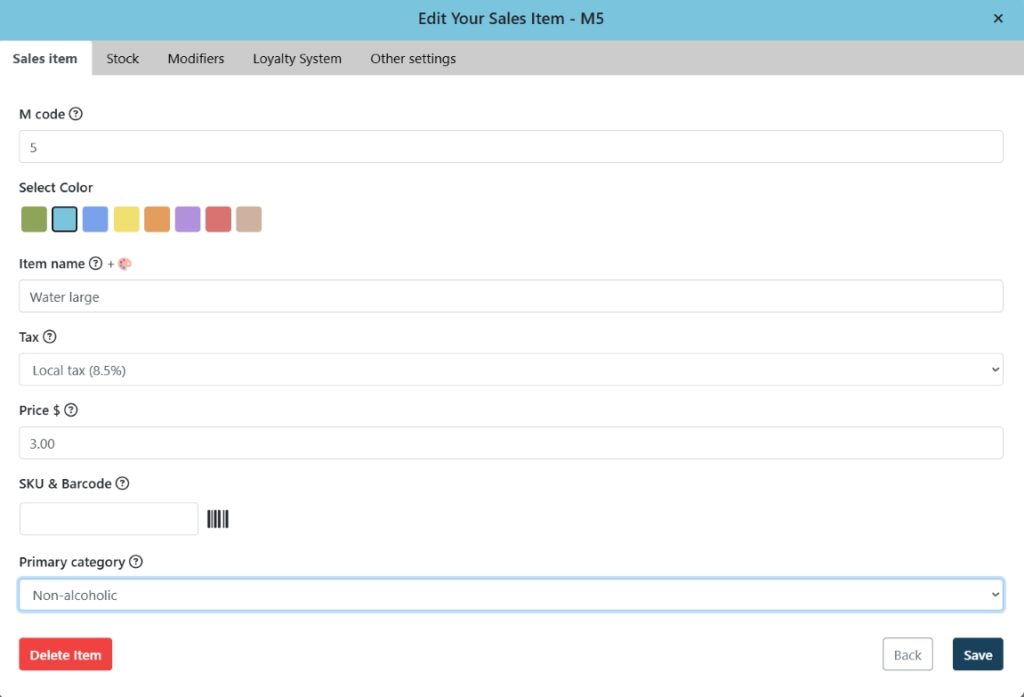Open the Other settings tab
The height and width of the screenshot is (697, 1024).
pos(413,59)
